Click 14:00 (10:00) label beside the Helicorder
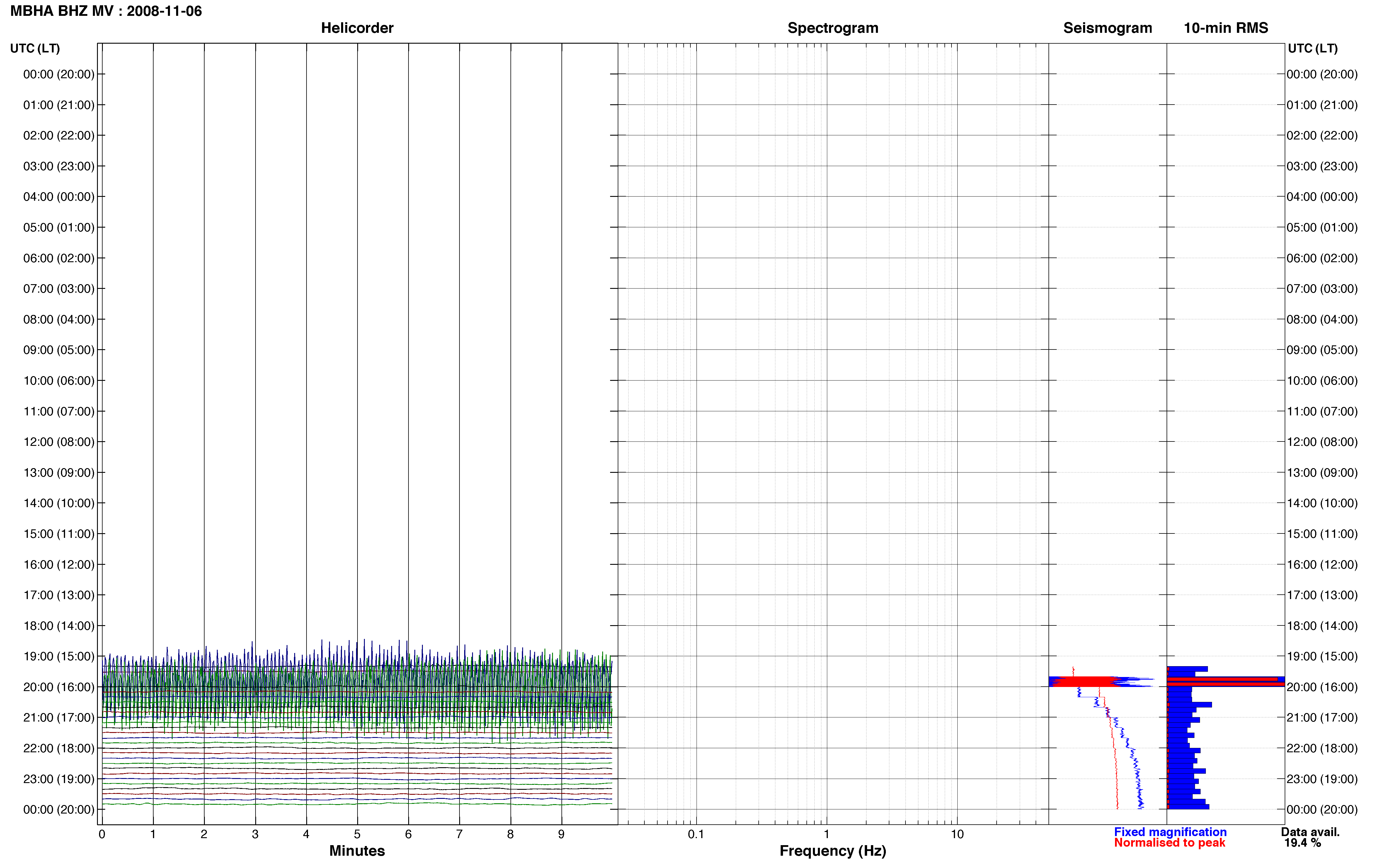Viewport: 1389px width, 868px height. pos(59,503)
